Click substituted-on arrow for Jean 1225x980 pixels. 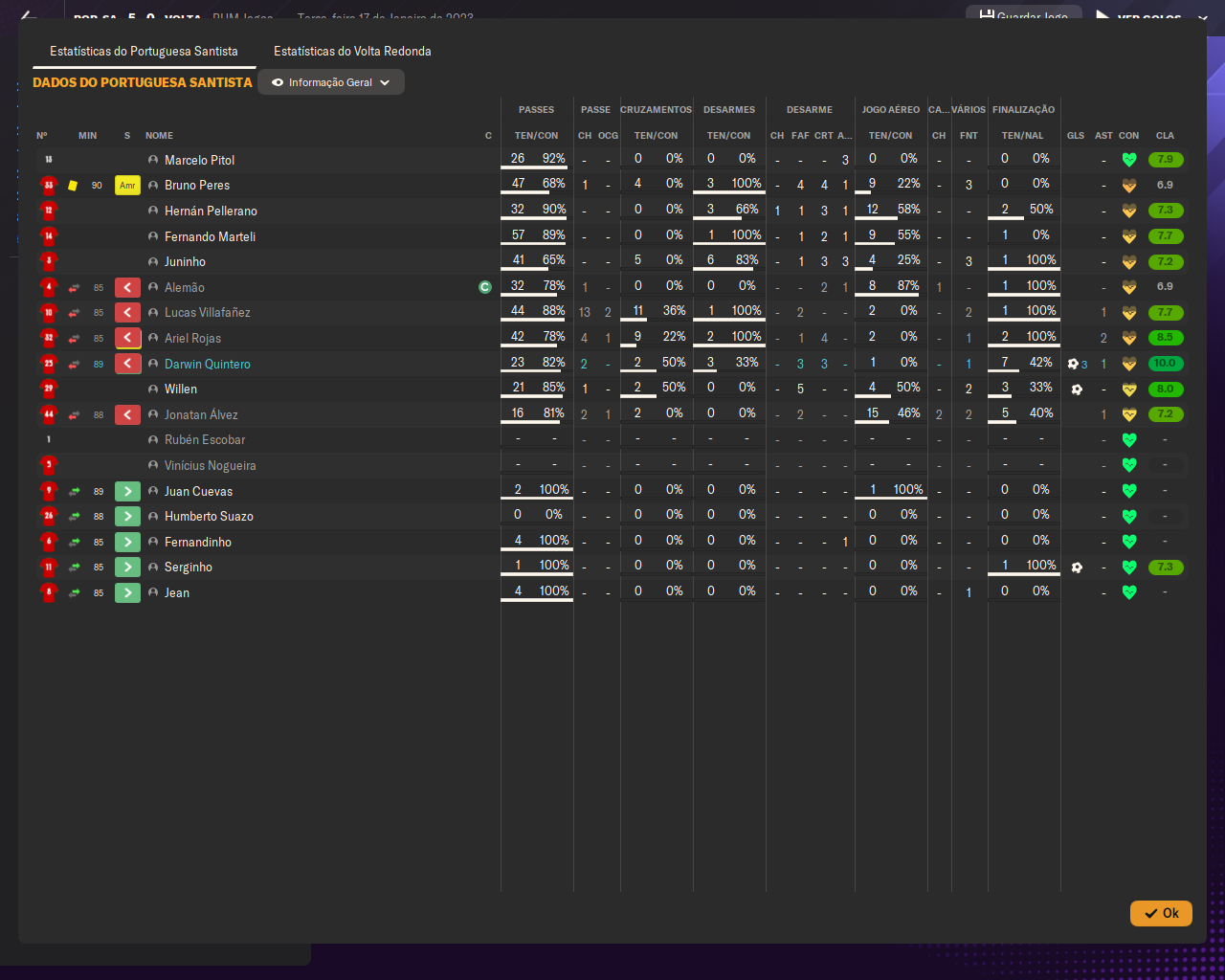click(127, 592)
